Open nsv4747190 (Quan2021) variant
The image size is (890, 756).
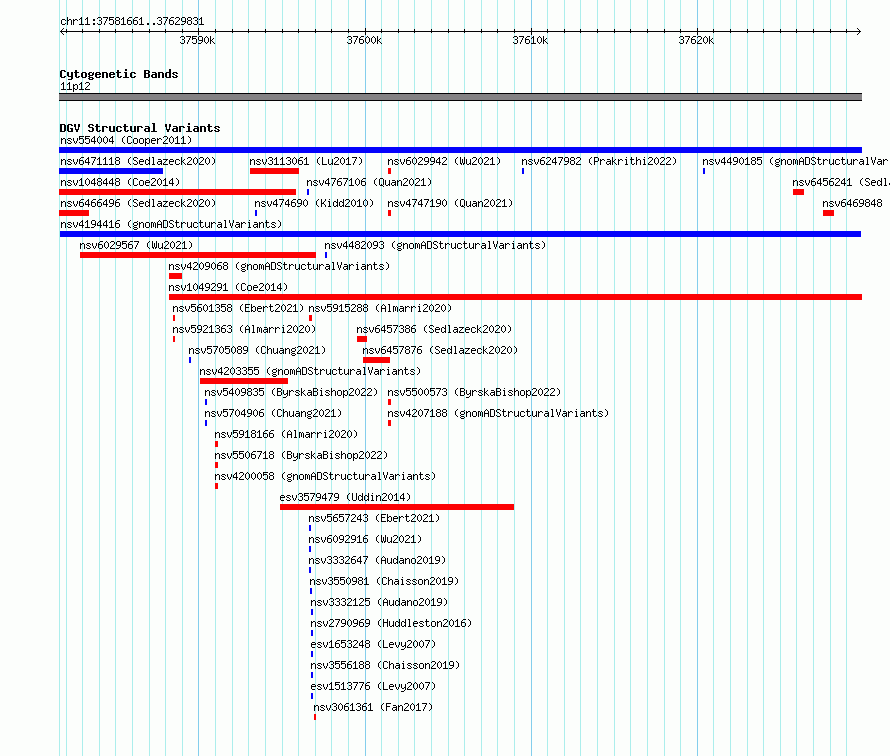tap(450, 203)
